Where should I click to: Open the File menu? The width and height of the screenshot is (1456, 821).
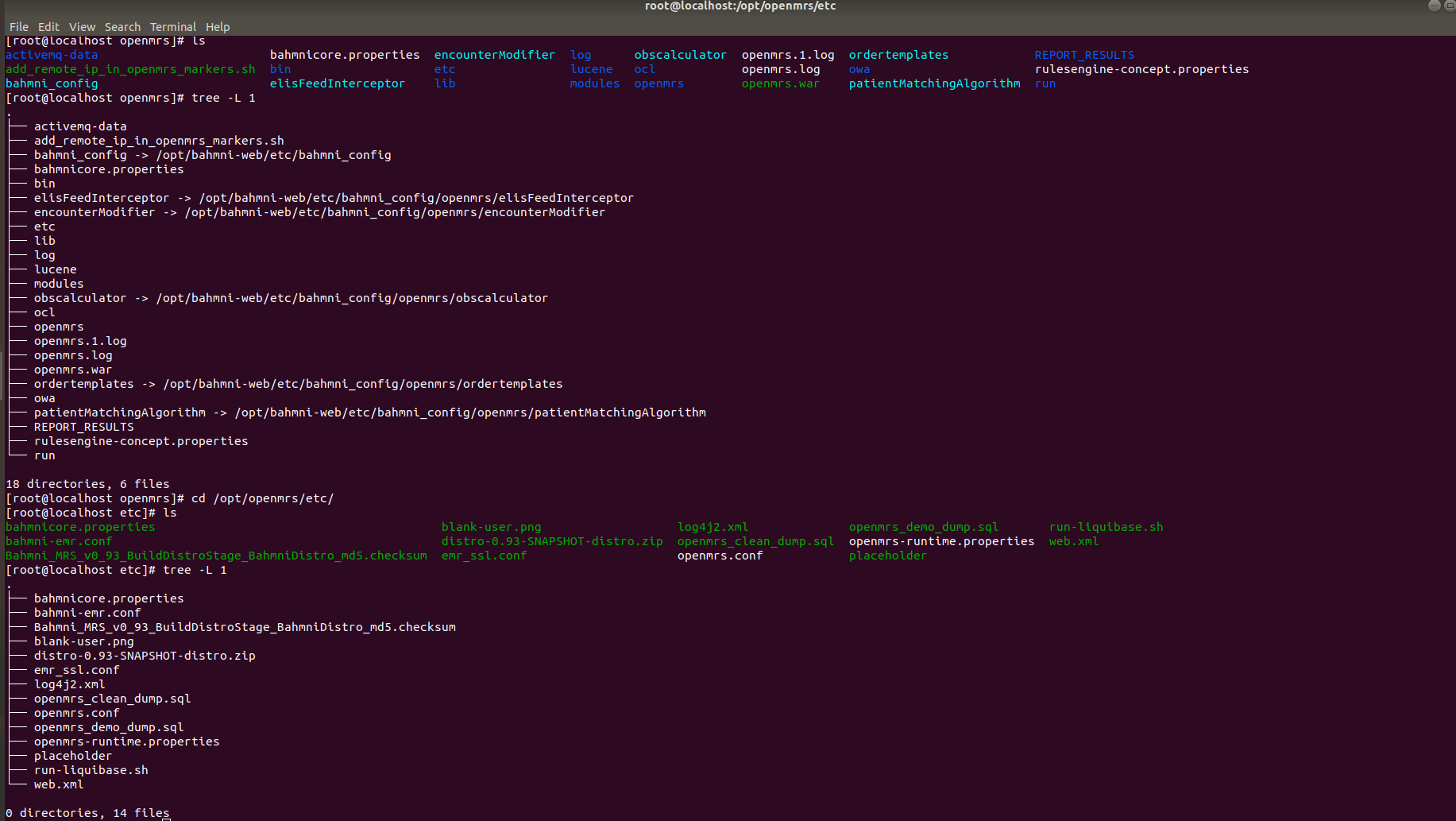pyautogui.click(x=19, y=27)
